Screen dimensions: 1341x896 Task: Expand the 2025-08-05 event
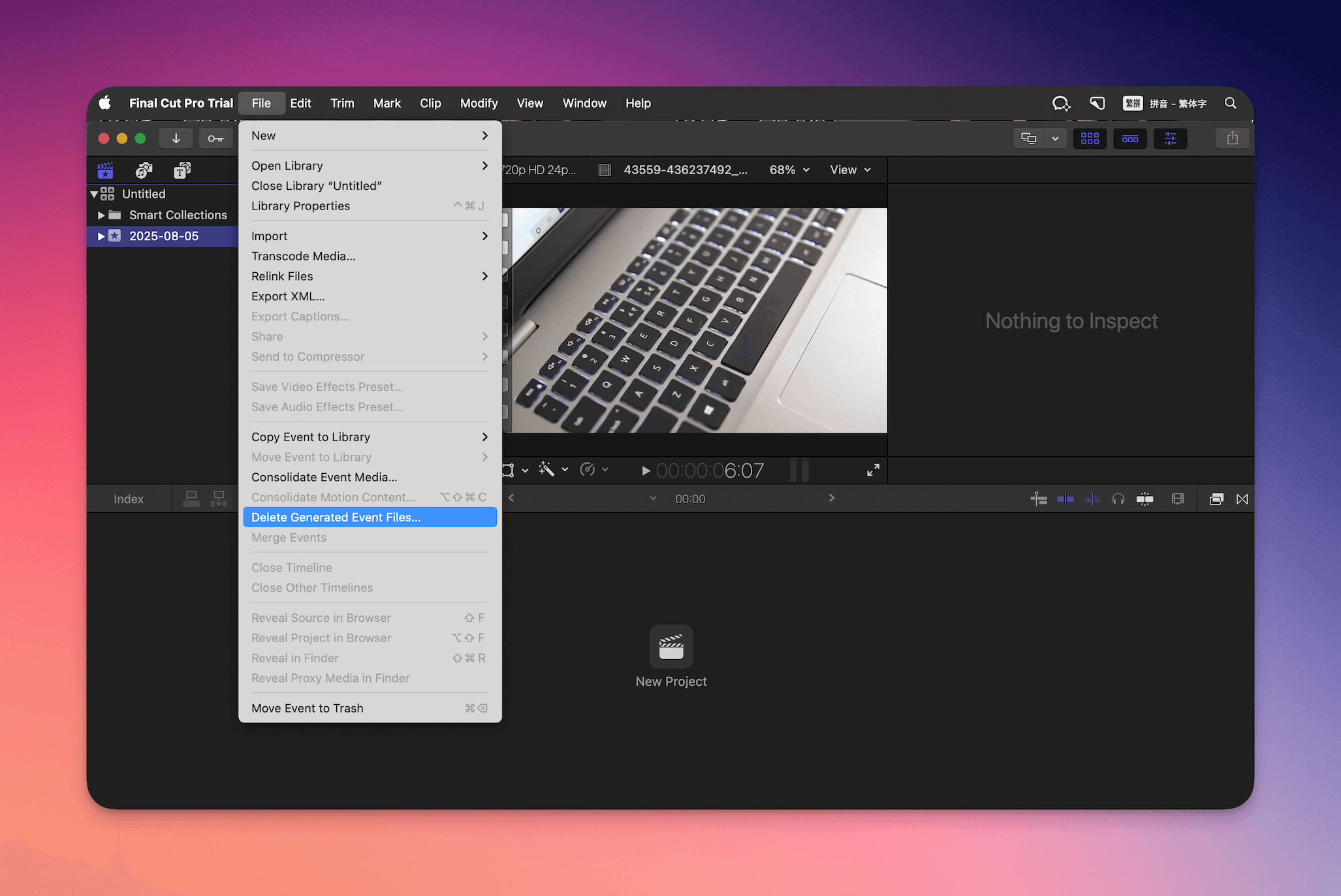tap(101, 236)
